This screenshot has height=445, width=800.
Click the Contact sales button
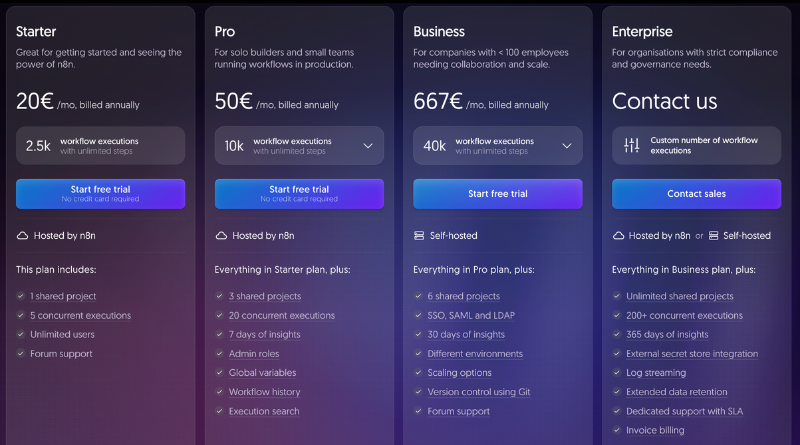696,193
